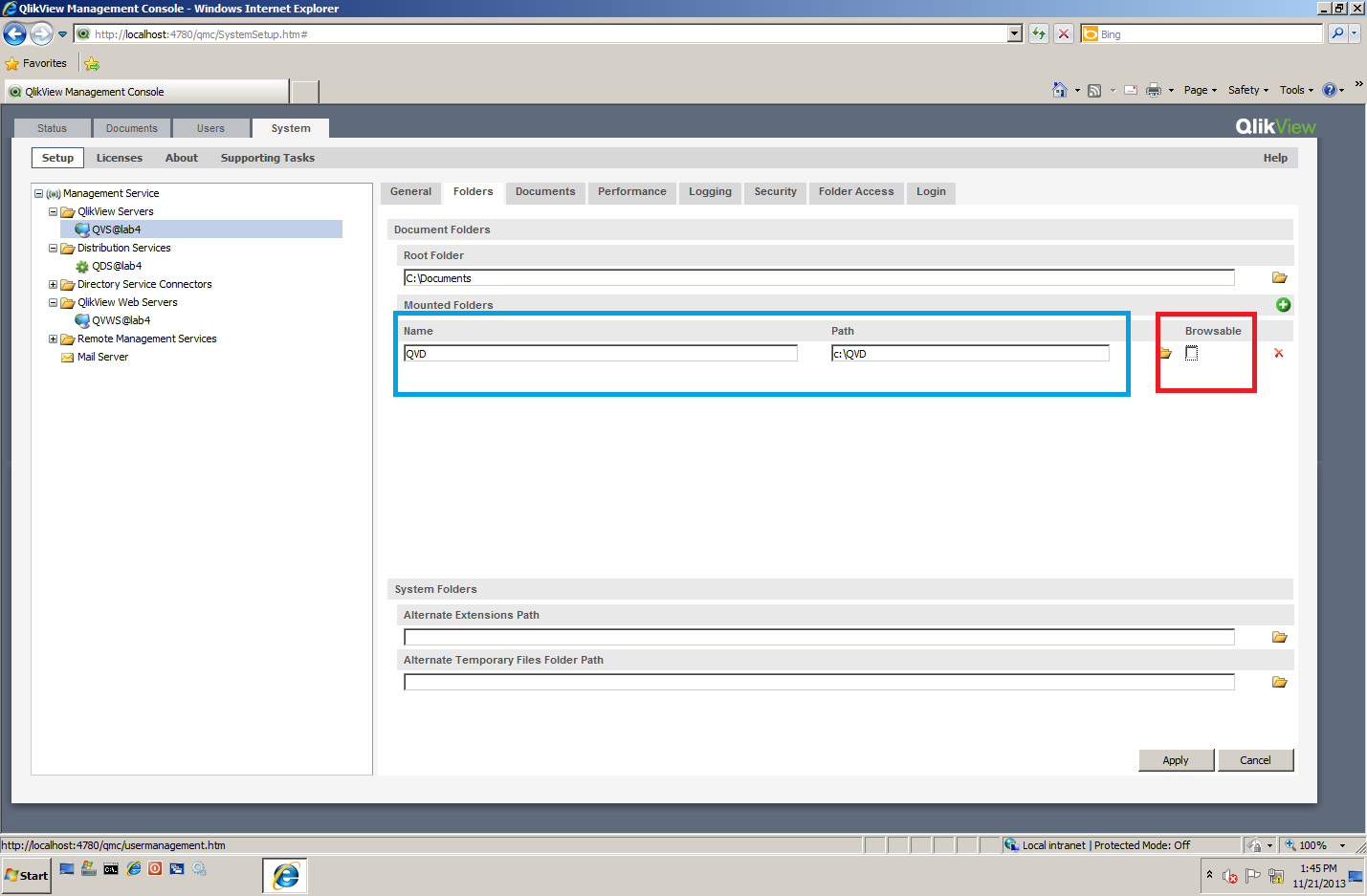
Task: Expand the Directory Service Connectors node
Action: click(x=54, y=284)
